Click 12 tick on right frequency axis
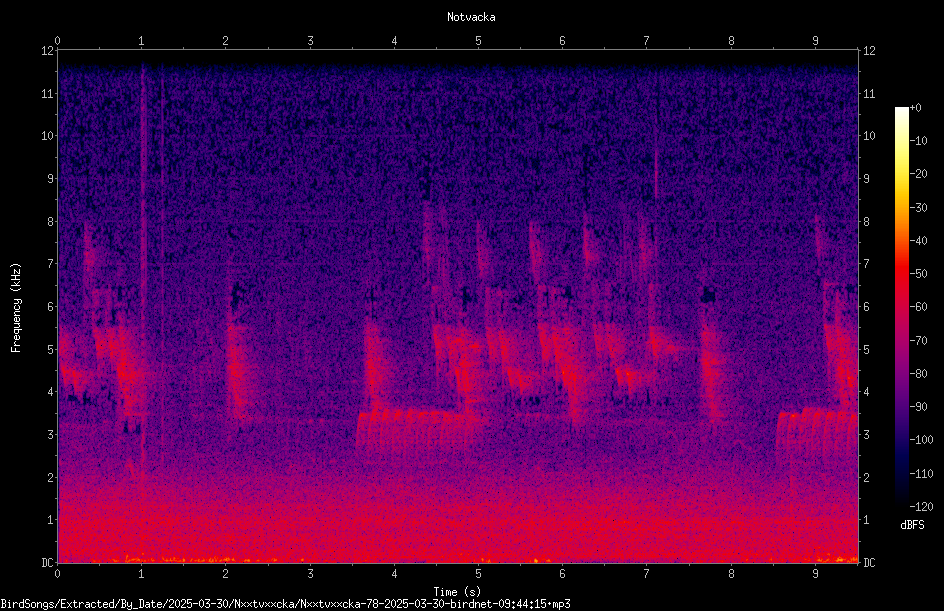944x611 pixels. pyautogui.click(x=869, y=51)
